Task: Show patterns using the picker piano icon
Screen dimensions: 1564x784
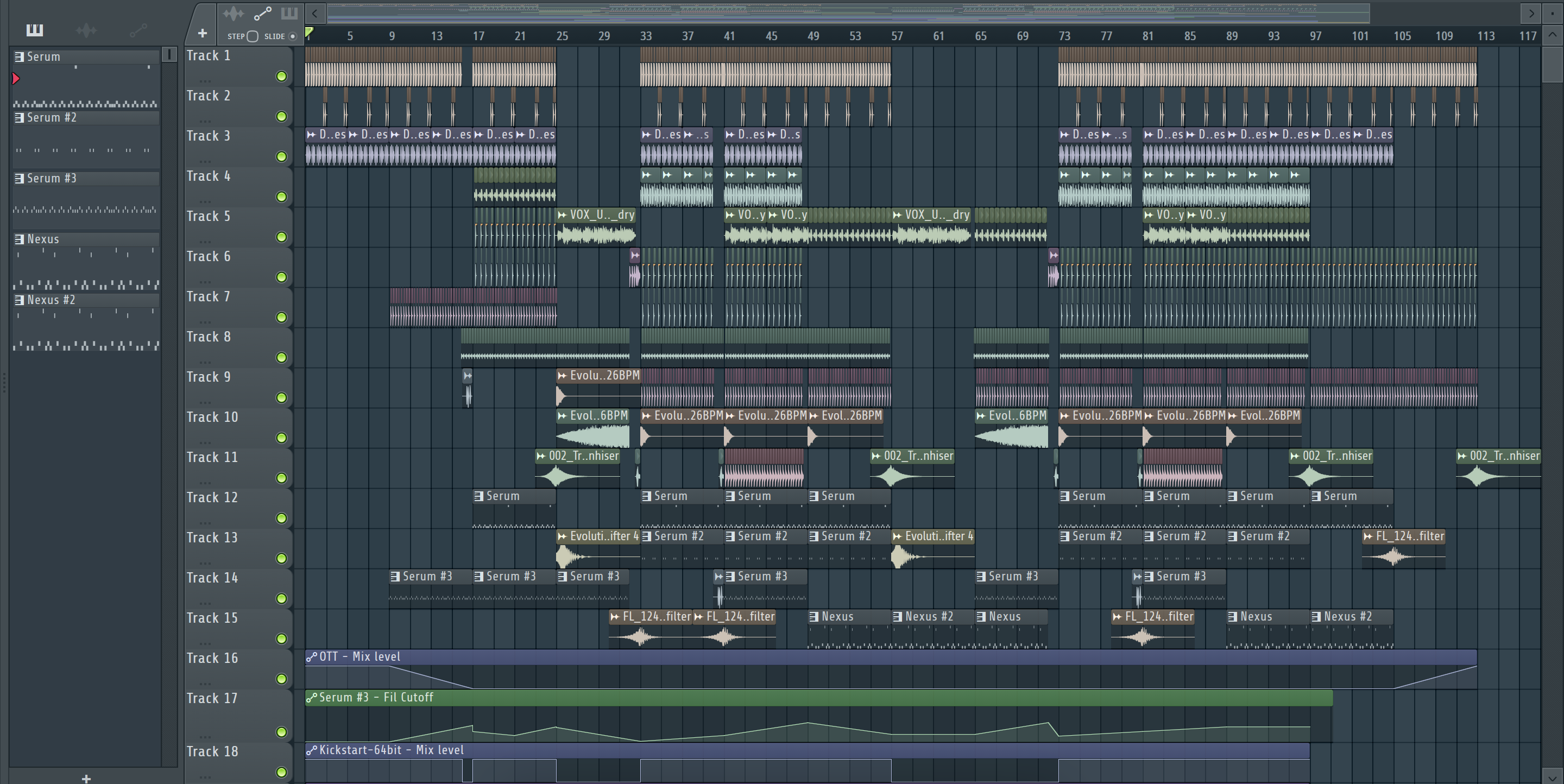Action: [x=35, y=30]
